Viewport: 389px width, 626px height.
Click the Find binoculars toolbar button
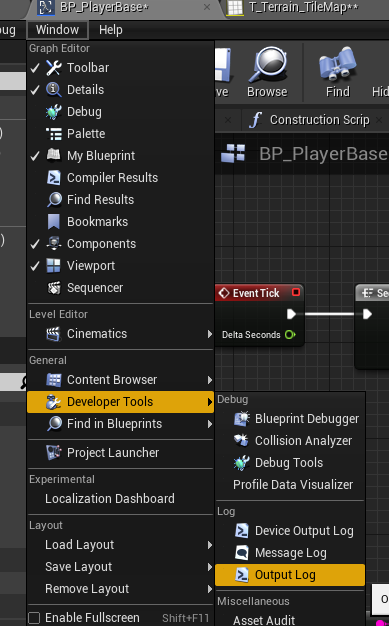337,73
